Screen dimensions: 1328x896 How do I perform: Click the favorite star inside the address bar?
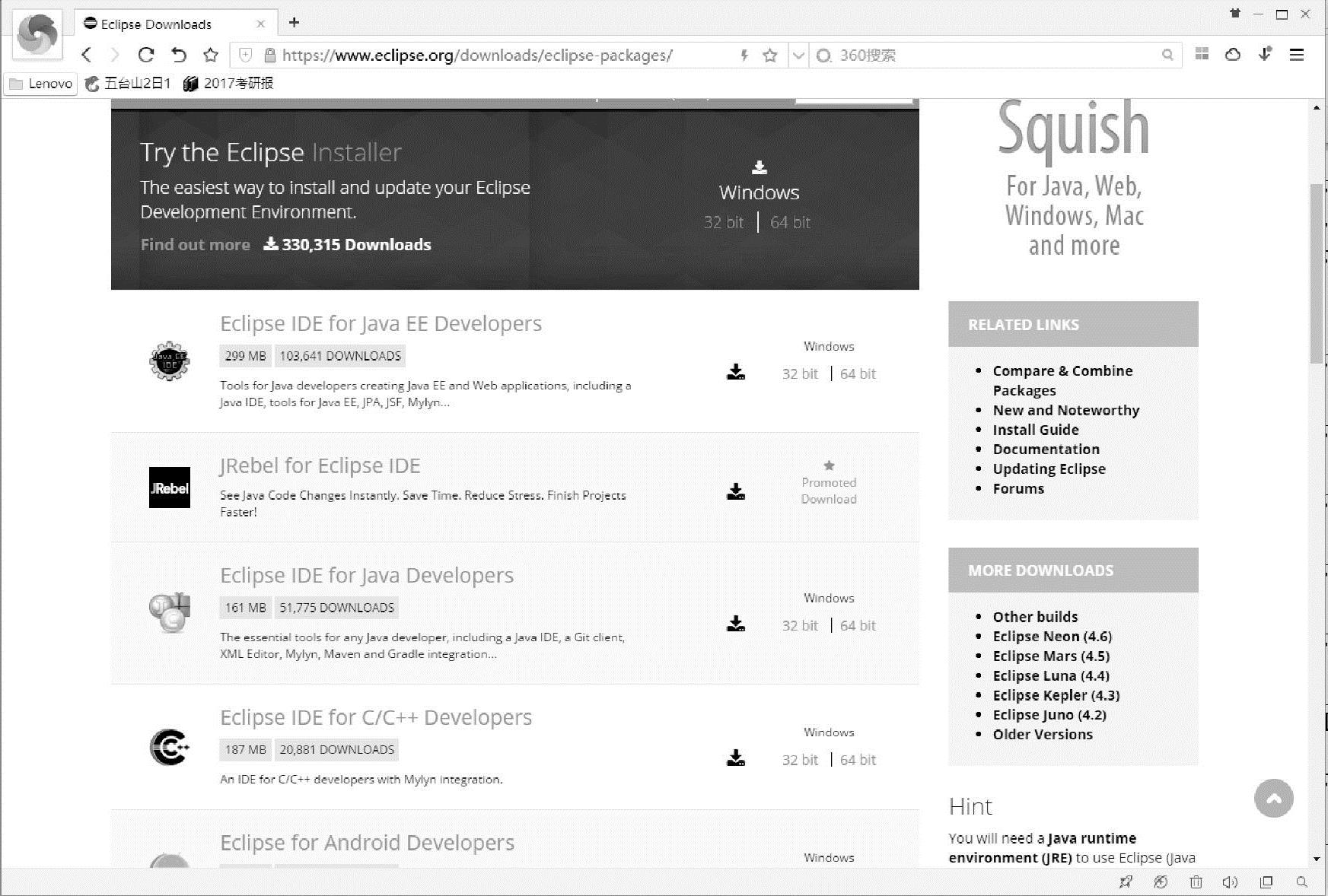tap(770, 55)
